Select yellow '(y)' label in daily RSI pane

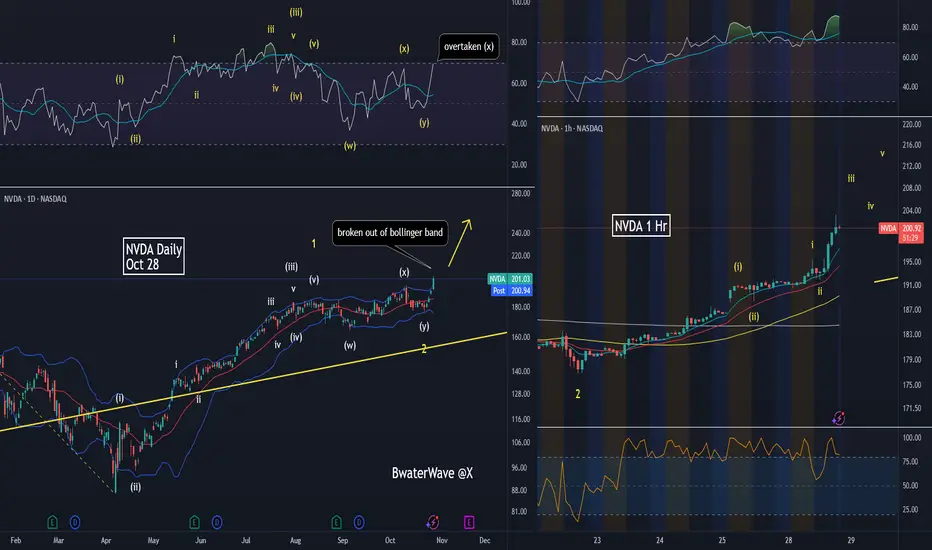424,122
